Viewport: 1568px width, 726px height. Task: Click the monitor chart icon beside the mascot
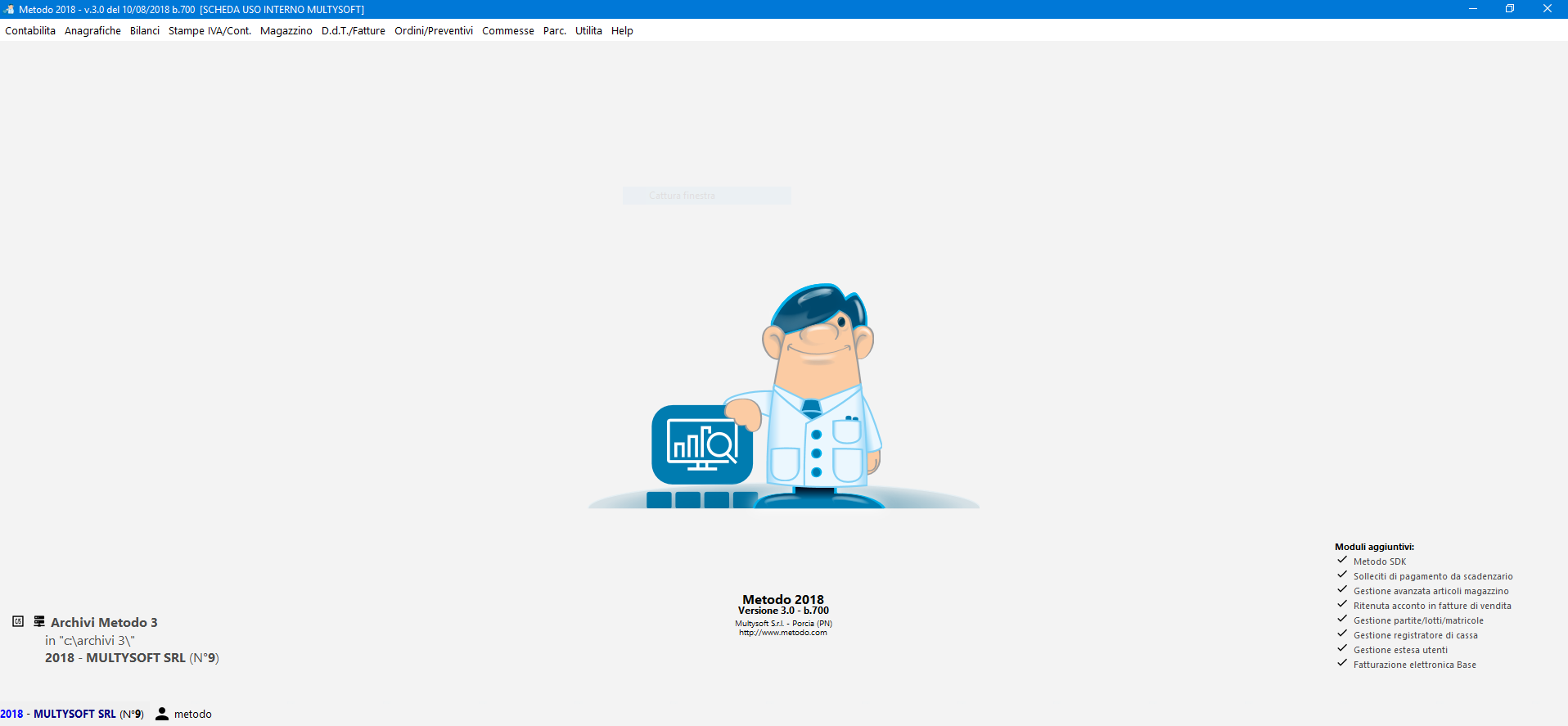pos(702,444)
